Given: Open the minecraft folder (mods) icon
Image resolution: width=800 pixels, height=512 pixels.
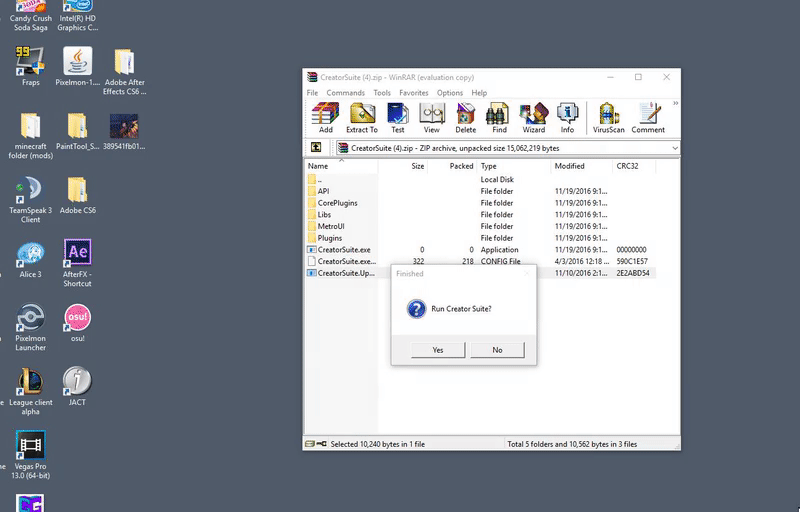Looking at the screenshot, I should [x=31, y=135].
